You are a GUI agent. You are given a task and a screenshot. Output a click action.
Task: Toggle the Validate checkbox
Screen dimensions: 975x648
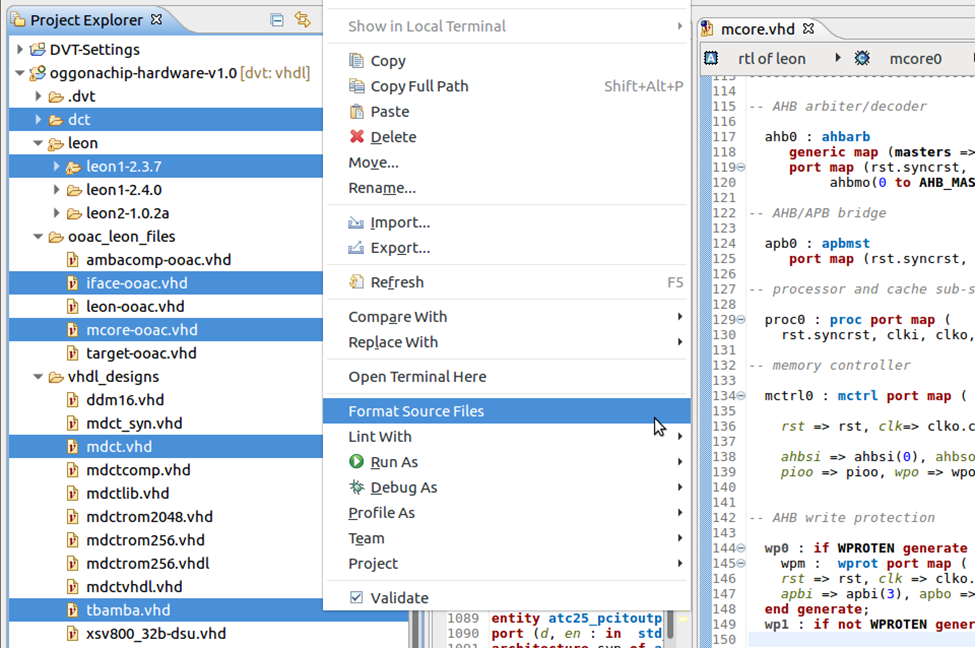tap(356, 597)
